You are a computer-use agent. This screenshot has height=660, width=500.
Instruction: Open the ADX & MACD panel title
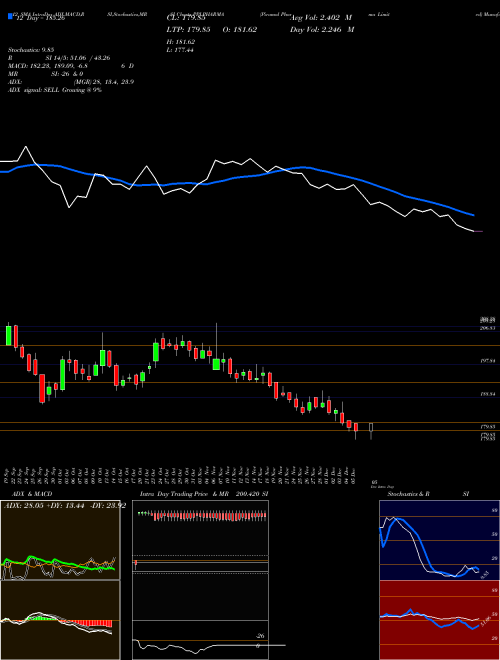coord(32,494)
